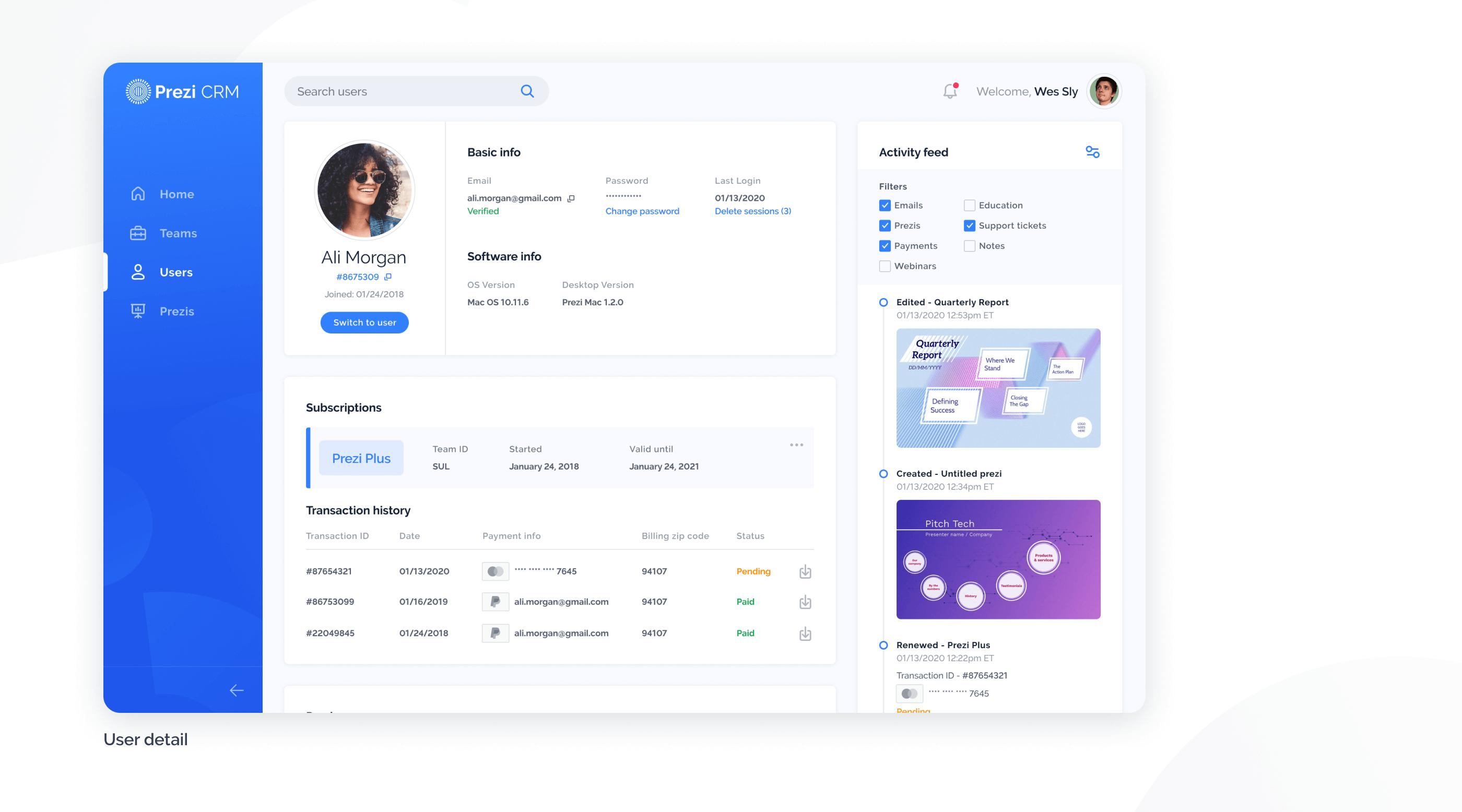The image size is (1462, 812).
Task: Click the search magnifier icon
Action: click(x=527, y=91)
